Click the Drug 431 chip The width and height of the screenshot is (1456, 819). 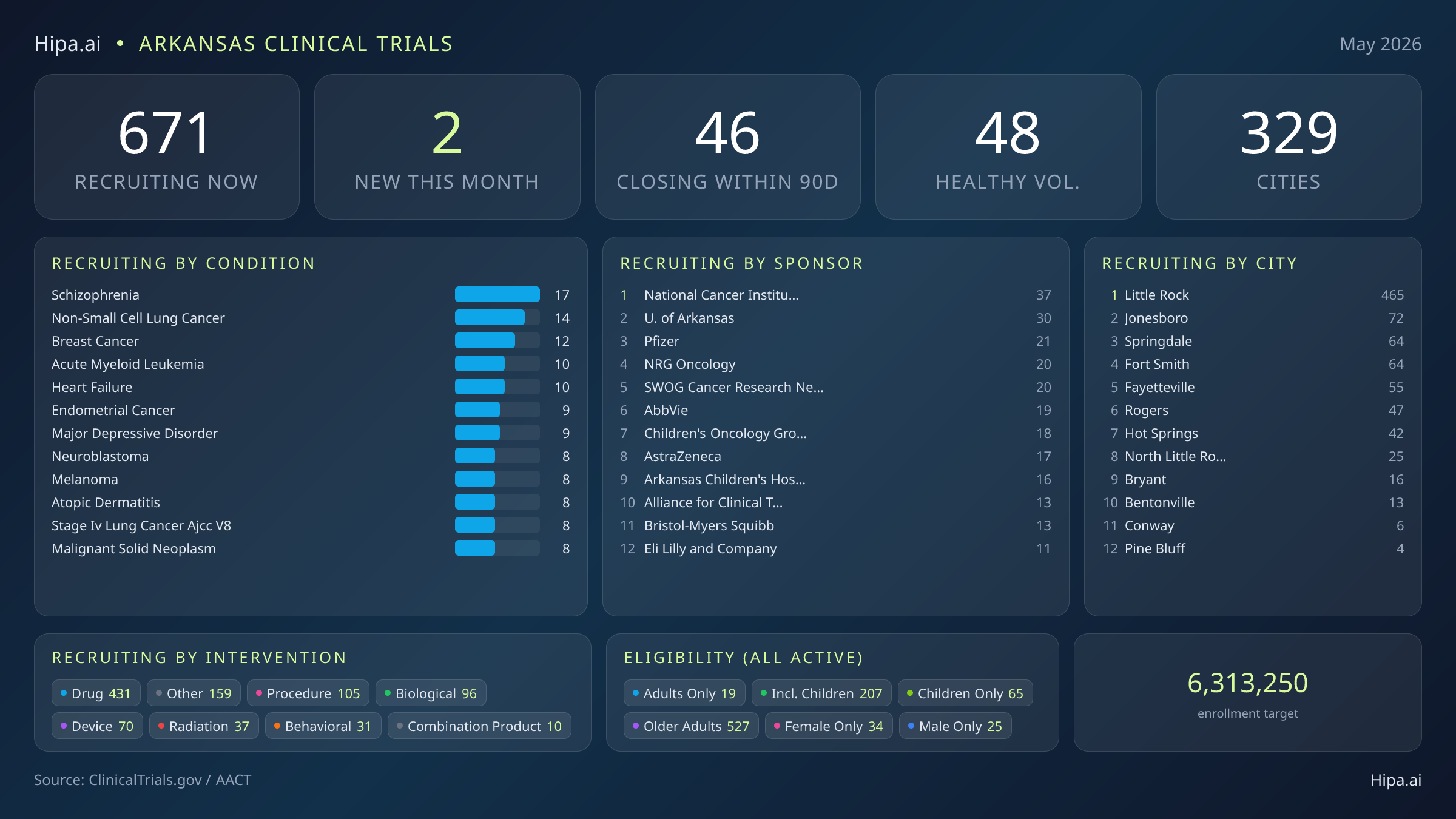click(x=96, y=693)
